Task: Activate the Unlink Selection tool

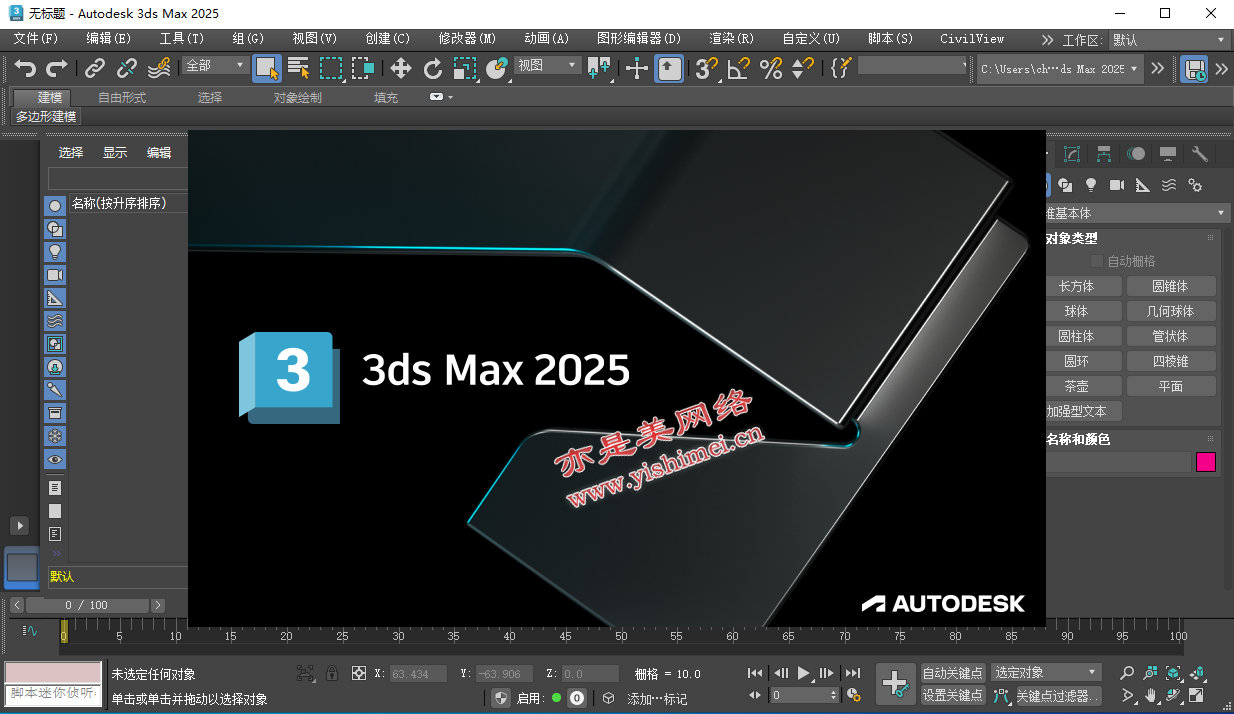Action: tap(127, 68)
